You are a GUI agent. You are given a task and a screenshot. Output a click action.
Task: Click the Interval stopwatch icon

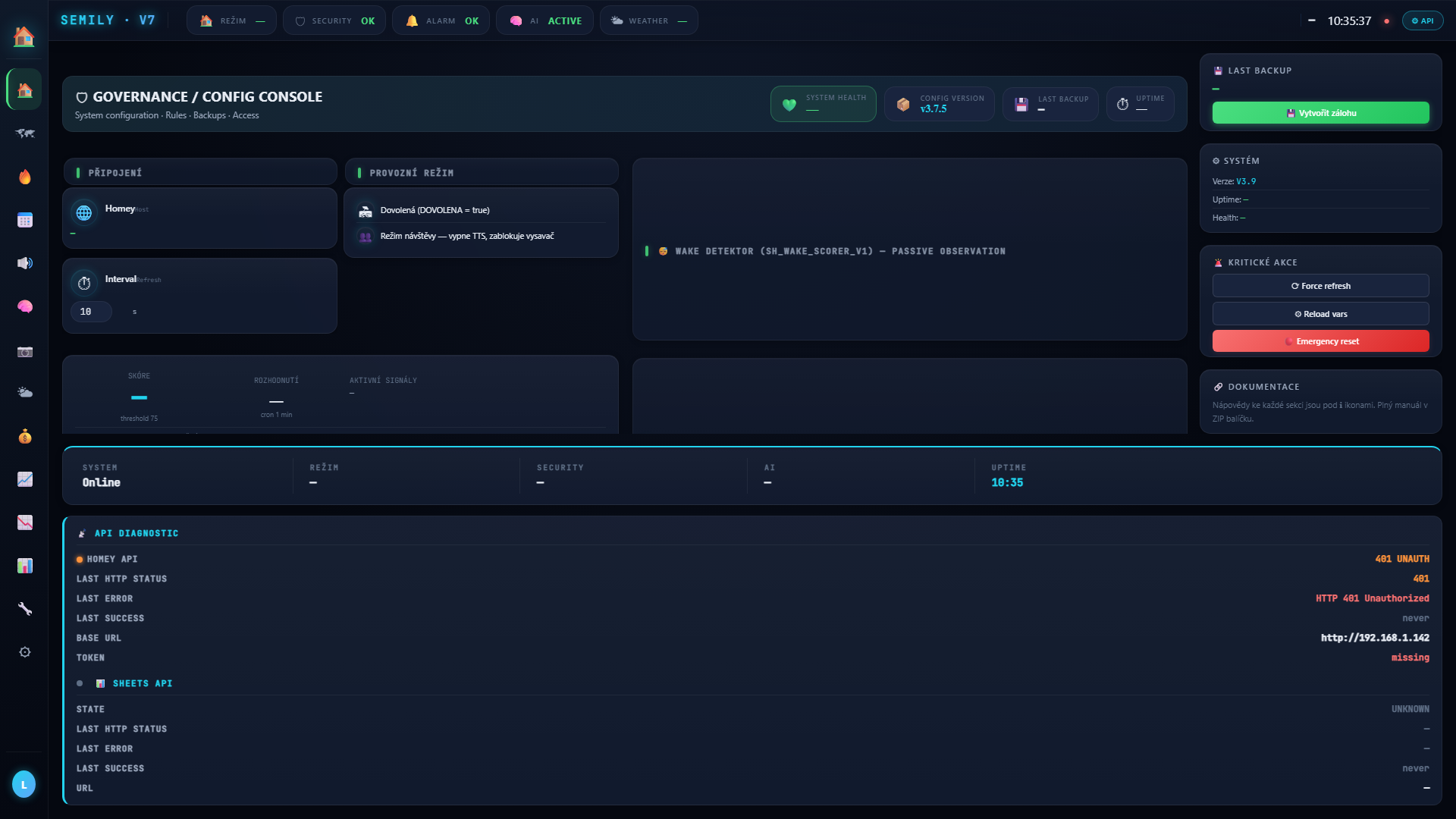tap(84, 283)
